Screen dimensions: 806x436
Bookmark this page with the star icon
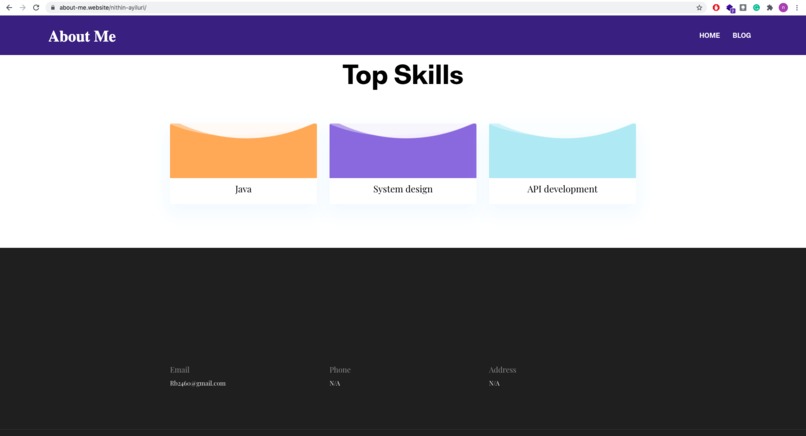pyautogui.click(x=699, y=8)
